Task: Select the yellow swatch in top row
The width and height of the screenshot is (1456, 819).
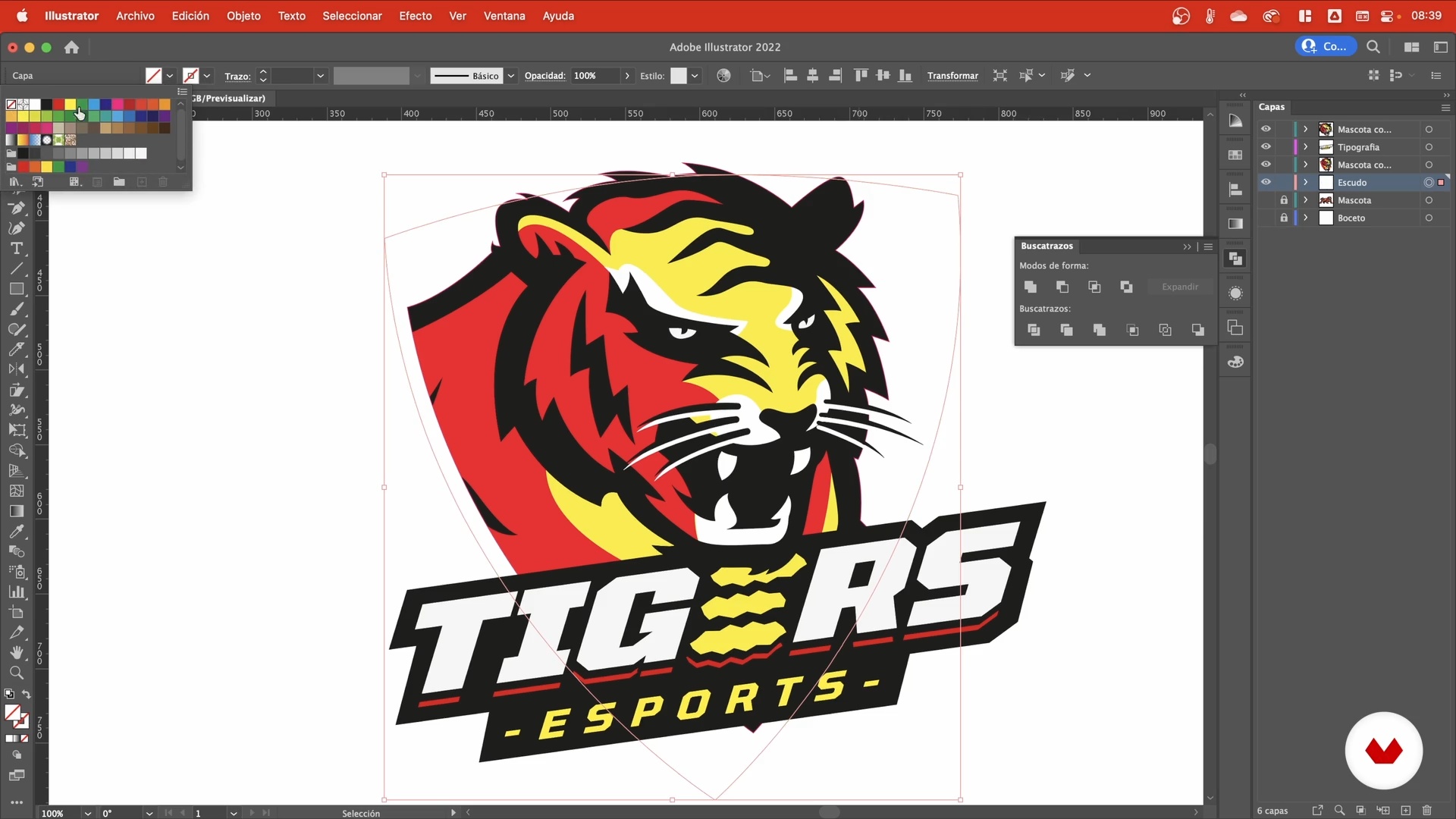Action: coord(70,104)
